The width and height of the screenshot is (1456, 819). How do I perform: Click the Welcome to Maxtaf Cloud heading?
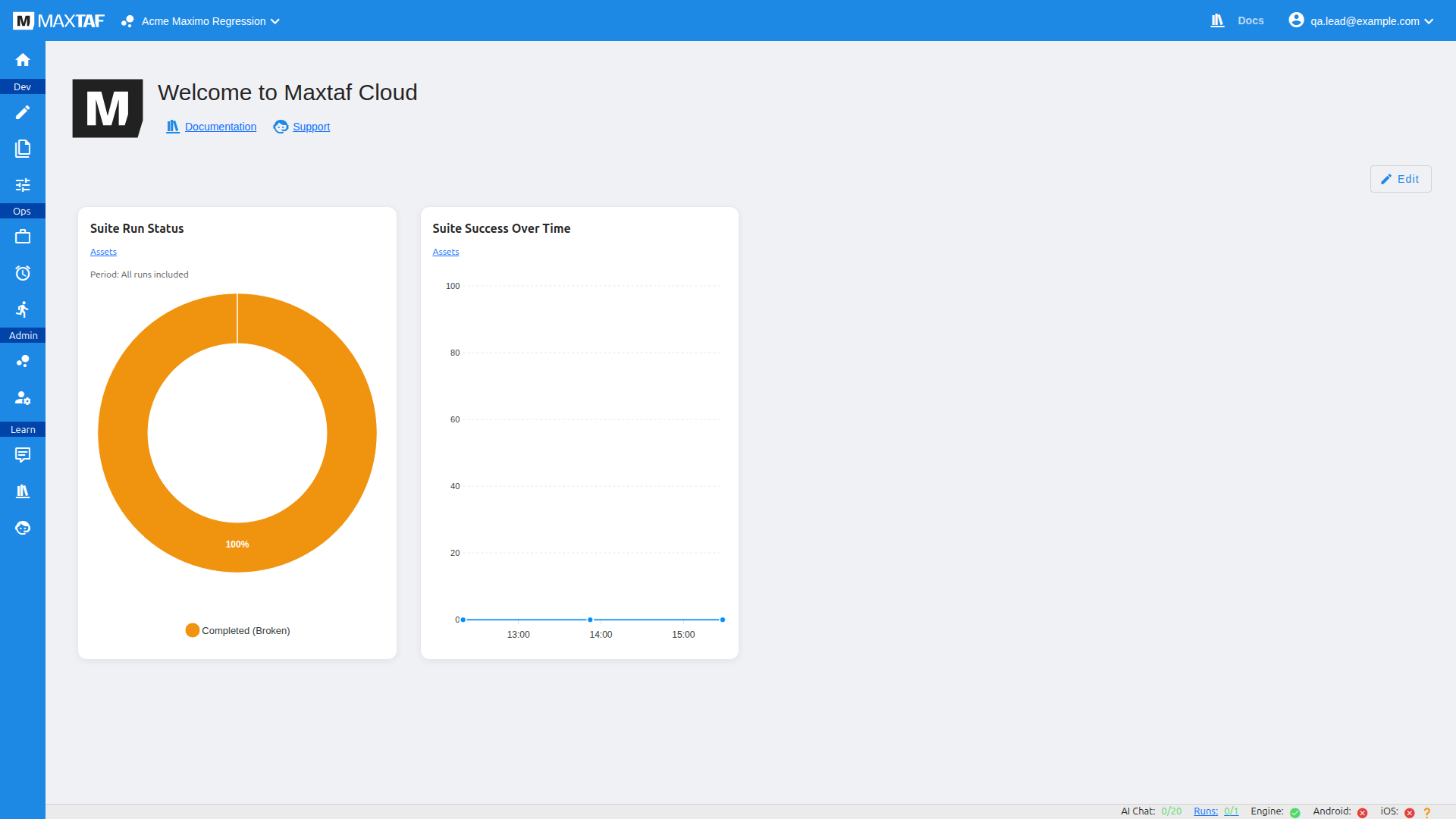(x=287, y=93)
